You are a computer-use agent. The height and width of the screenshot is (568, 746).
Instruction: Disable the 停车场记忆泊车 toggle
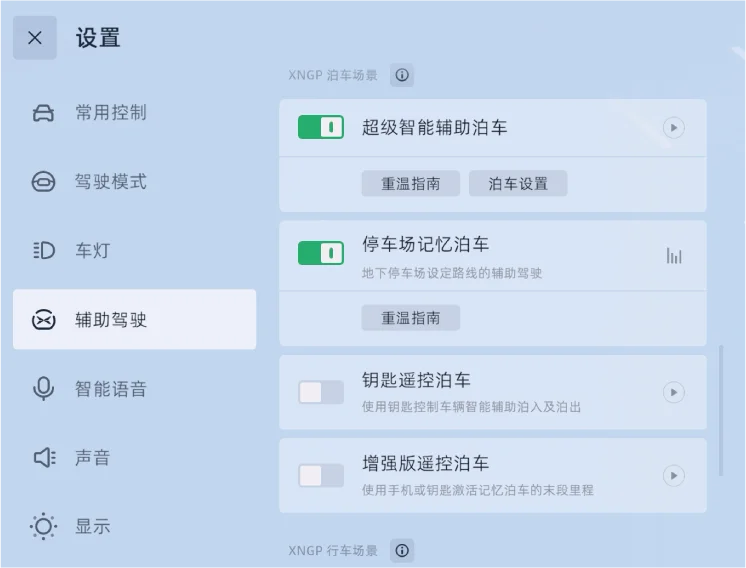click(x=321, y=253)
